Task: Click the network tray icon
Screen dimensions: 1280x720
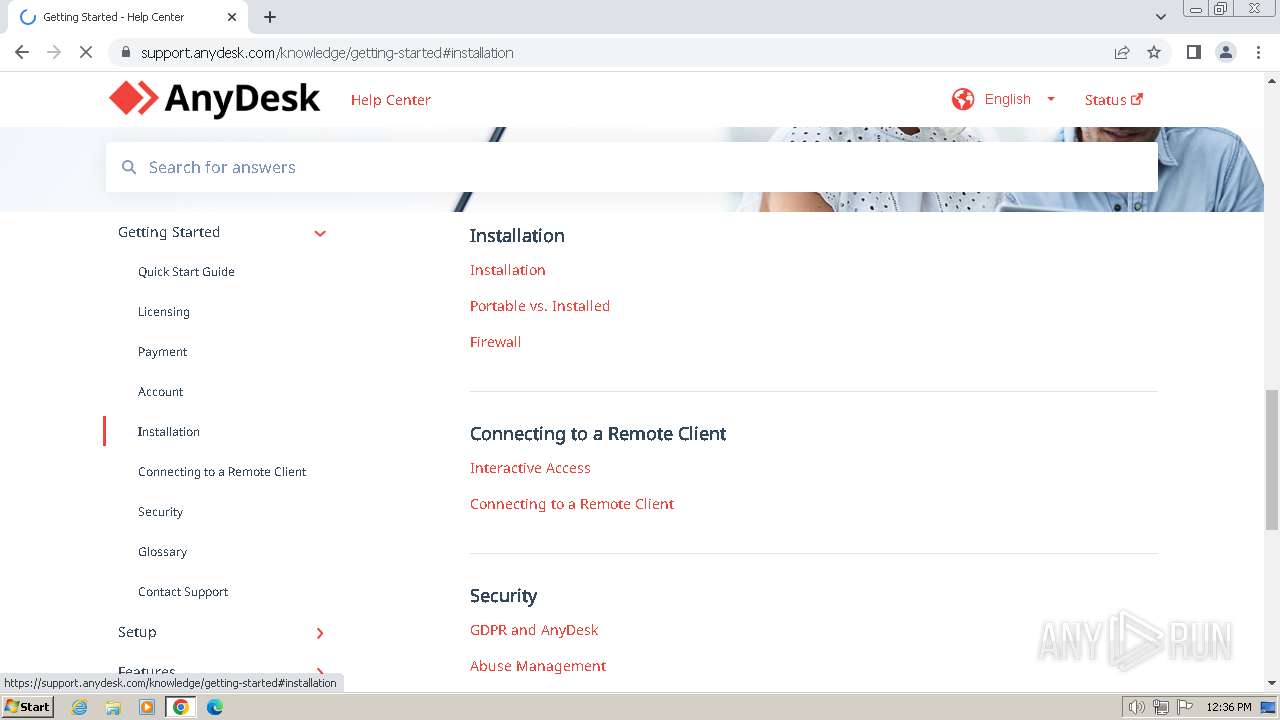Action: tap(1160, 707)
